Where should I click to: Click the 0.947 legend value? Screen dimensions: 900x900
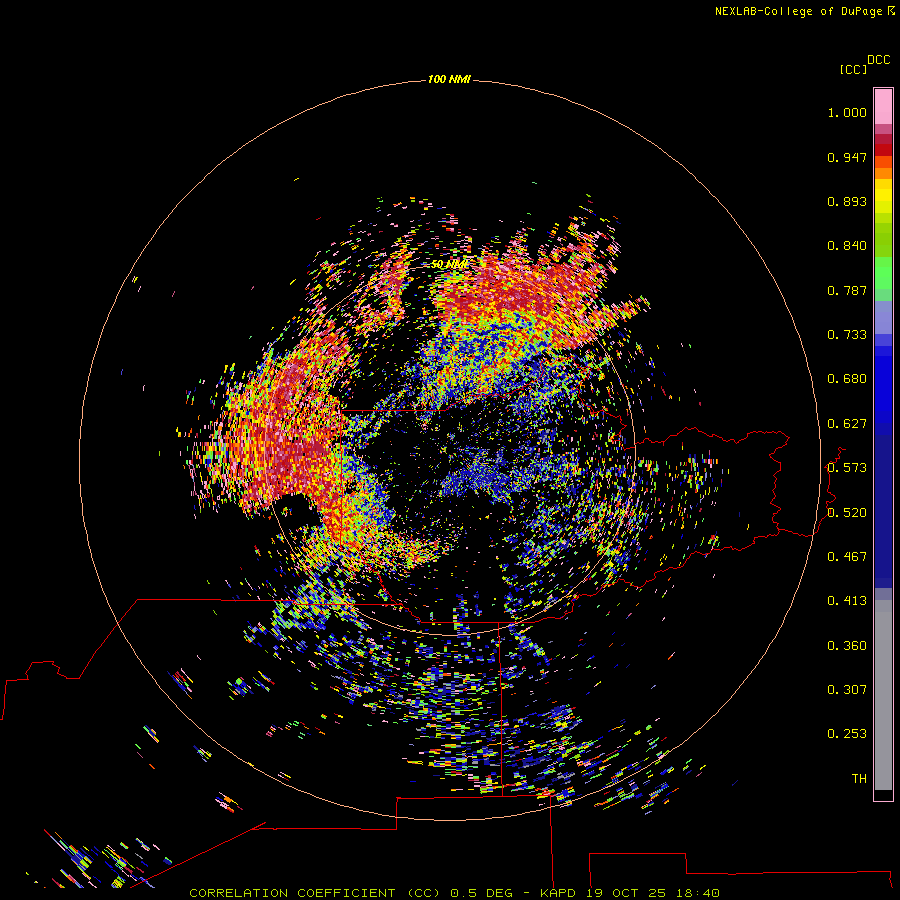[847, 157]
